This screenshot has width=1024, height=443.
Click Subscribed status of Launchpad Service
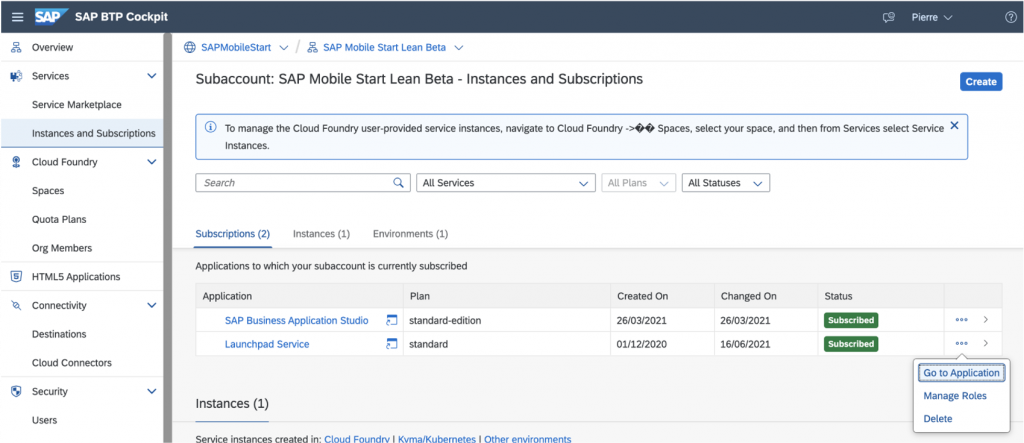(851, 344)
